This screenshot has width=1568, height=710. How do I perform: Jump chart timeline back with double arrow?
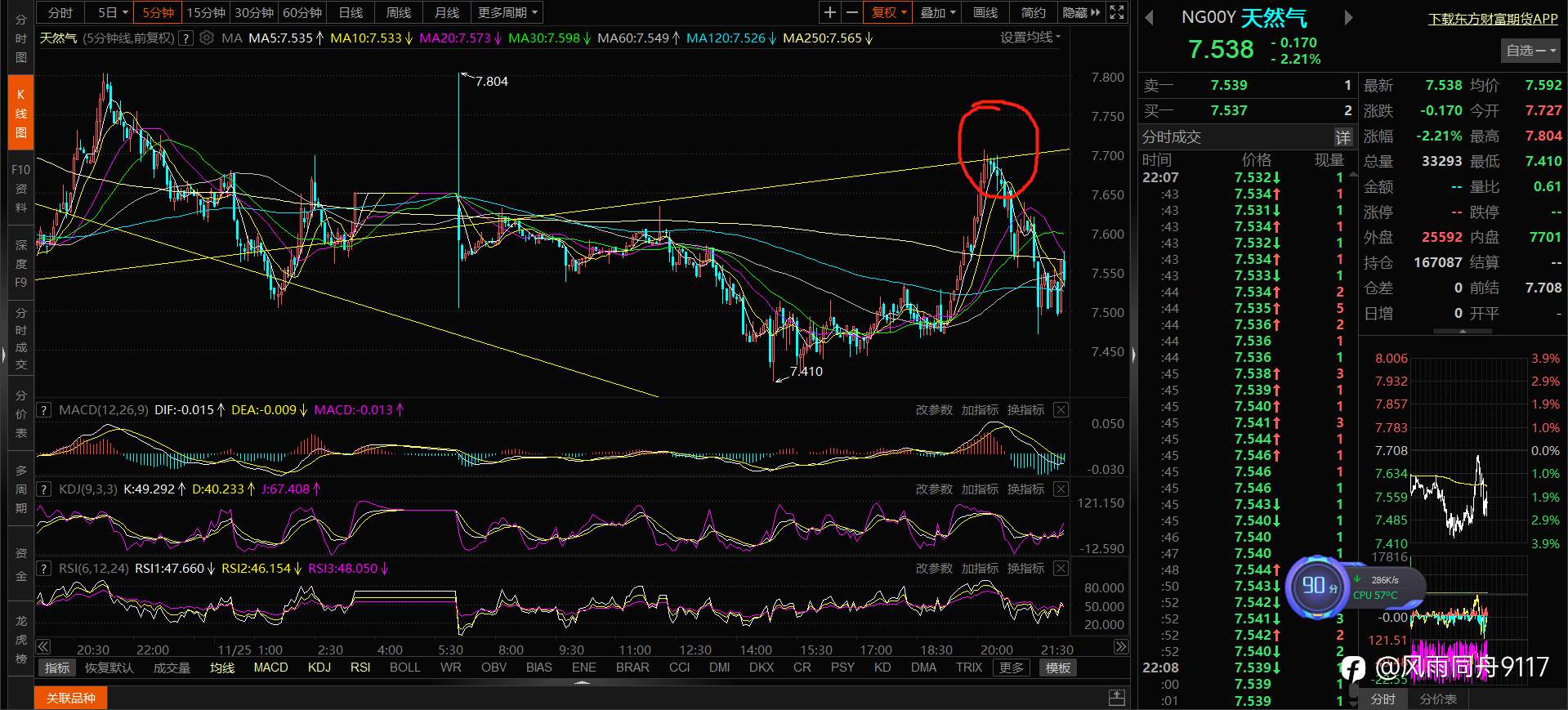[x=43, y=647]
